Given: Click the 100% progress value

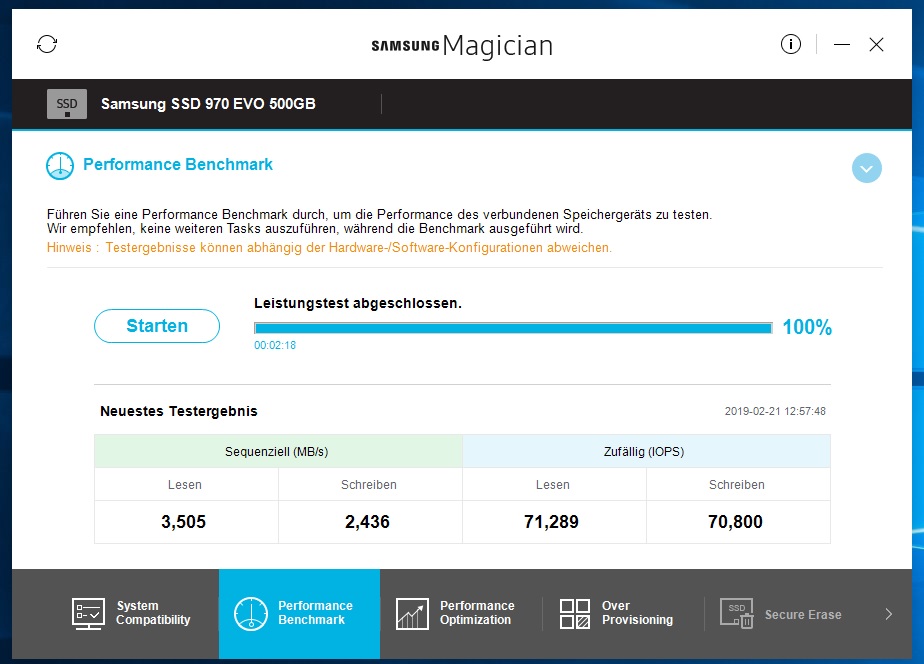Looking at the screenshot, I should [807, 327].
